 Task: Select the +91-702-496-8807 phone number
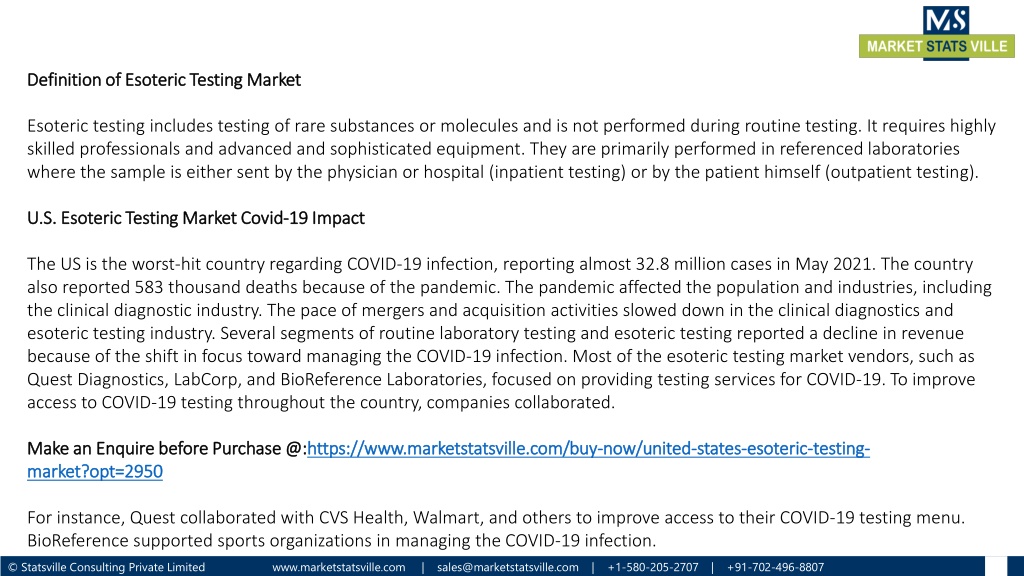[x=775, y=567]
